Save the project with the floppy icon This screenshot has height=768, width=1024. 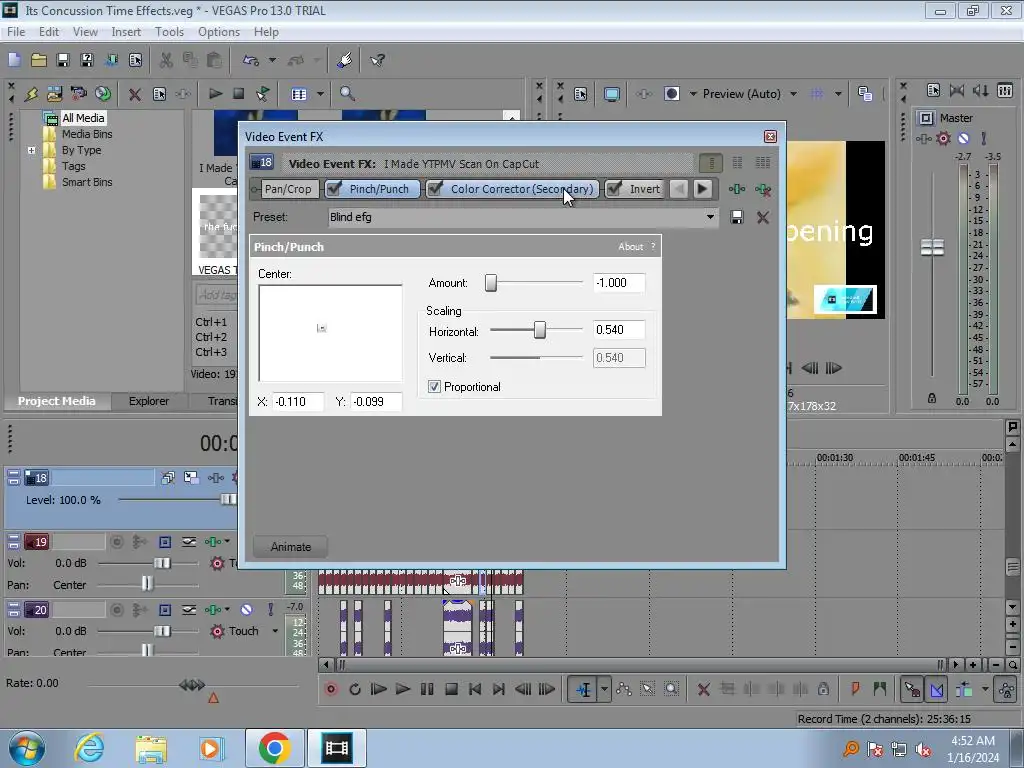63,60
